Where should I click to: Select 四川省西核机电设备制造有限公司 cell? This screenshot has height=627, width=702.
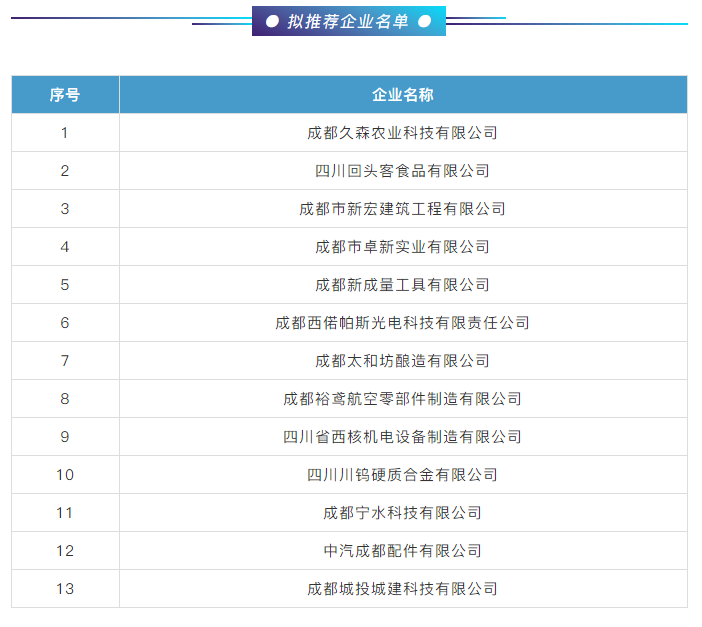[402, 437]
